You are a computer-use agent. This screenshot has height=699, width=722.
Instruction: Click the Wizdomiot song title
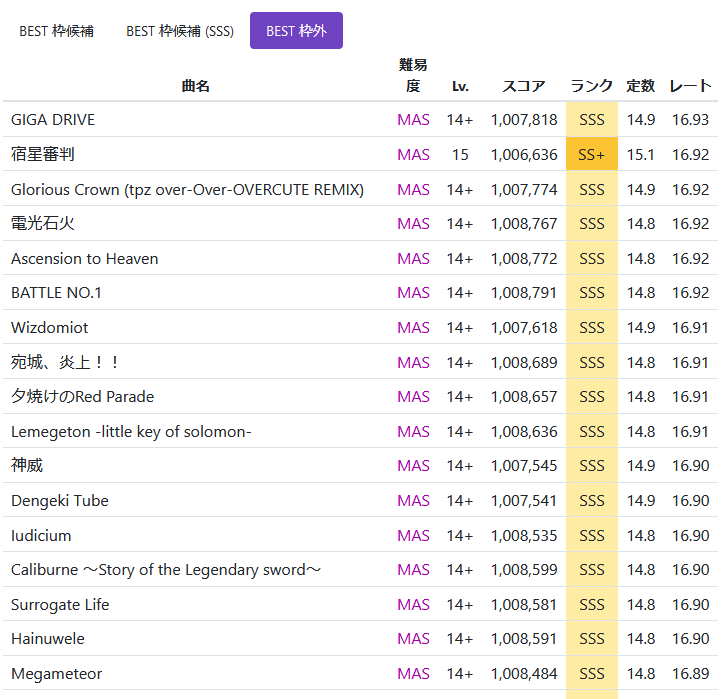coord(50,327)
